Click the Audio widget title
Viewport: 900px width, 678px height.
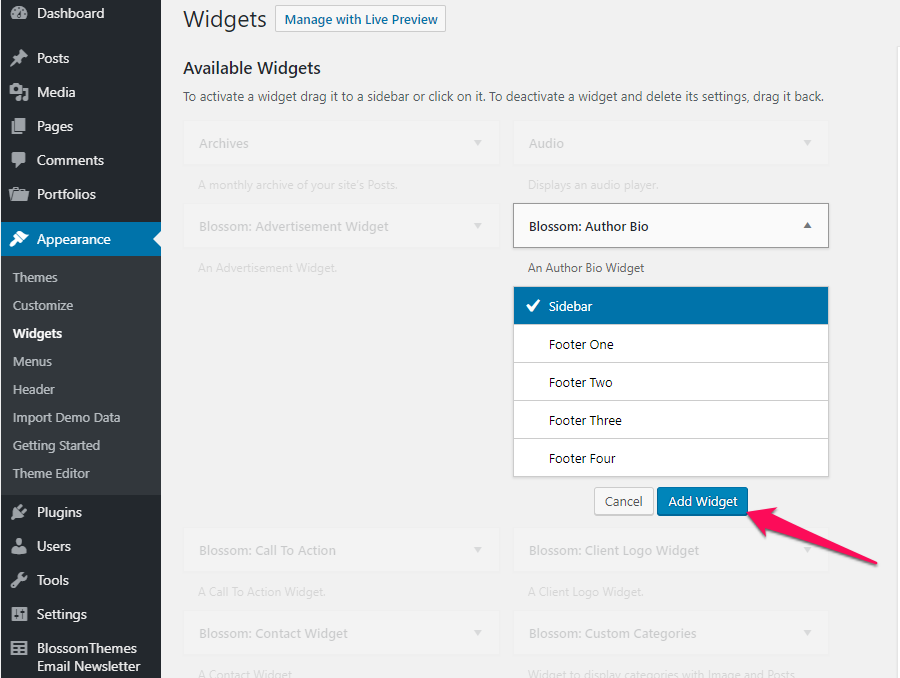546,144
